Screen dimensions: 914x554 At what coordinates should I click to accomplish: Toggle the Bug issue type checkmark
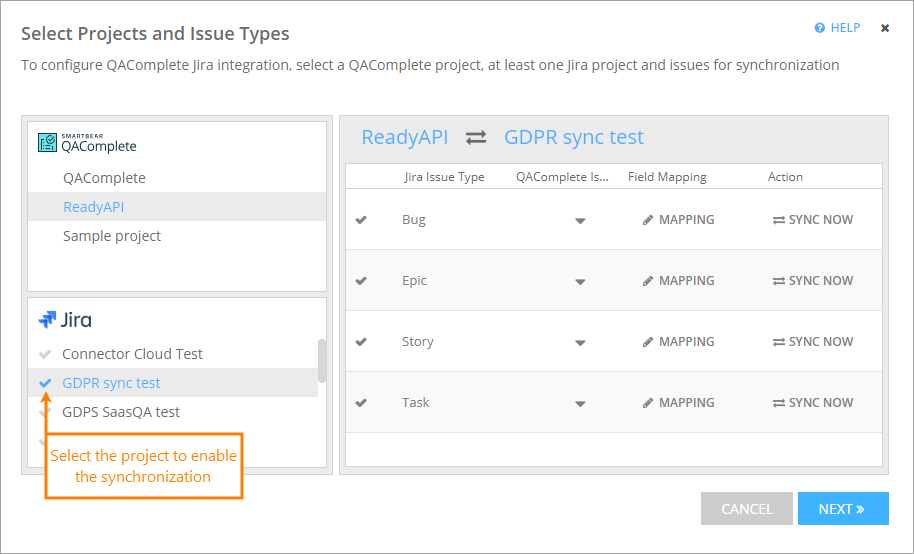pos(361,220)
